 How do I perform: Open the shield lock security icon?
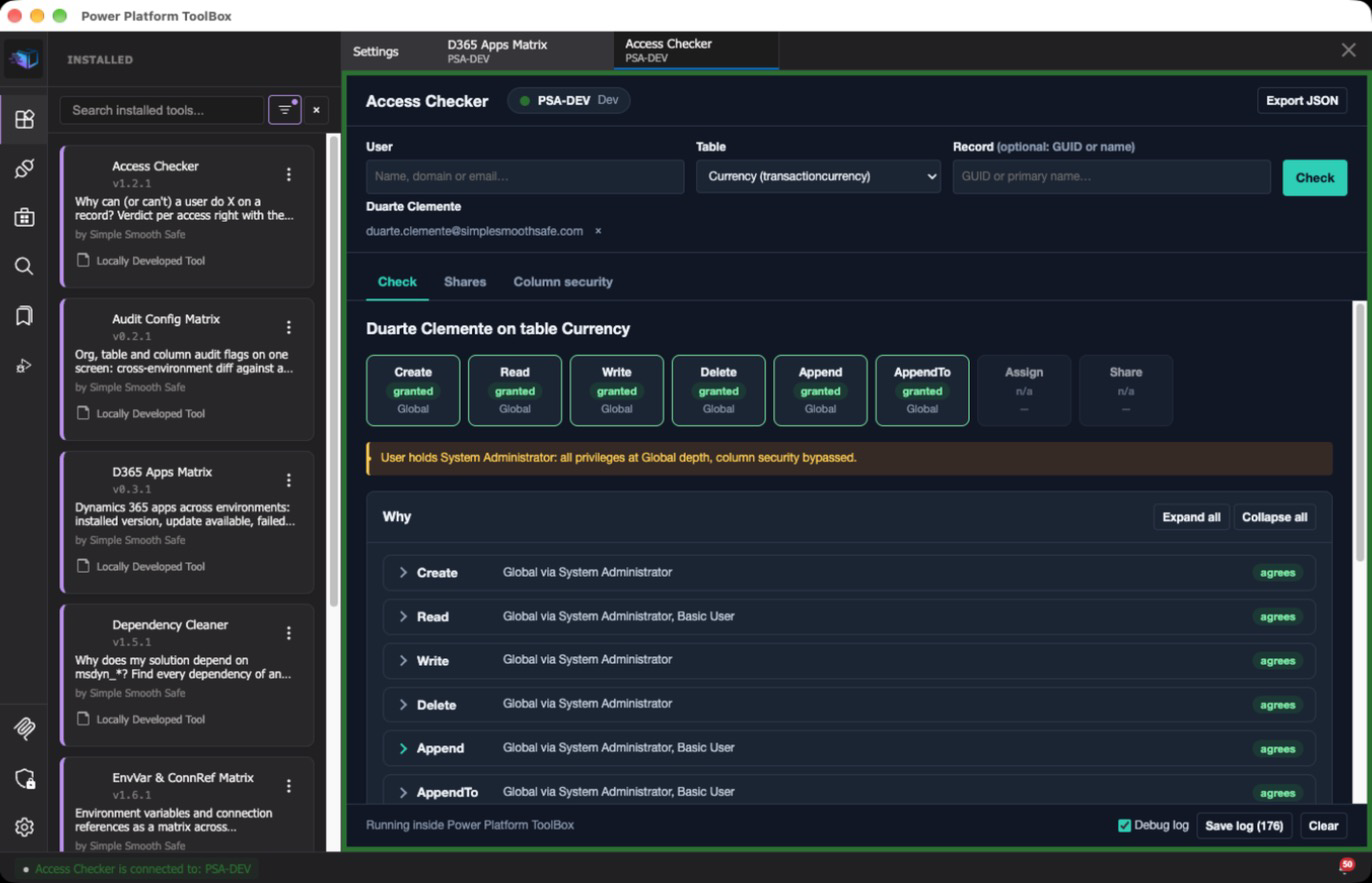coord(24,779)
